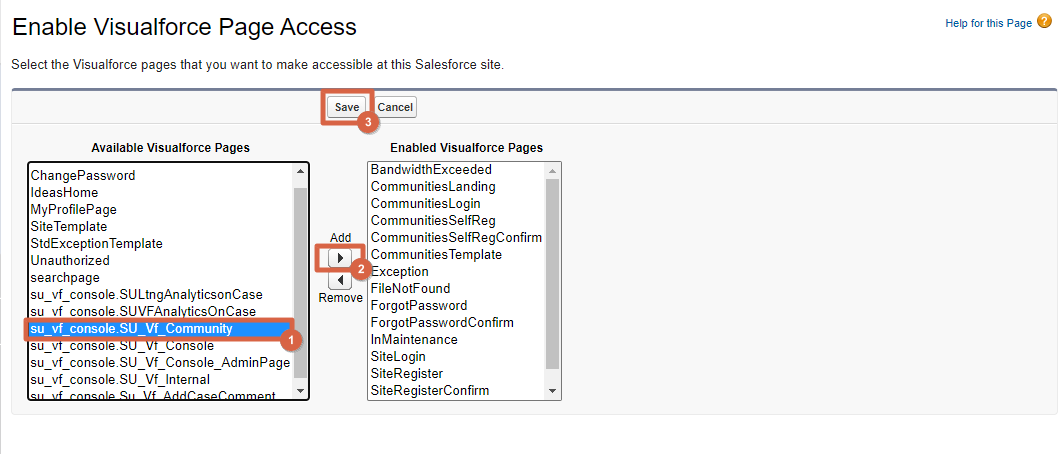Image resolution: width=1060 pixels, height=454 pixels.
Task: Select Unauthorized page option
Action: (70, 261)
